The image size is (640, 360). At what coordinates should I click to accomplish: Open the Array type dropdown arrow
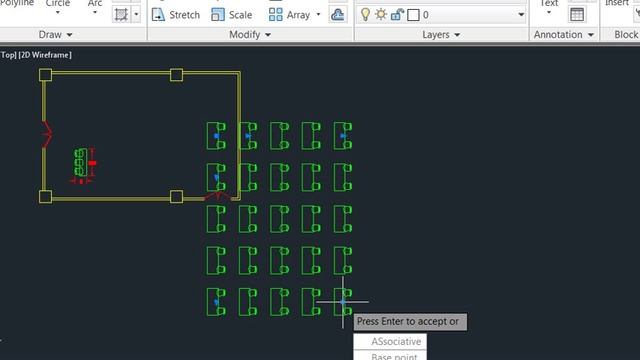[318, 15]
